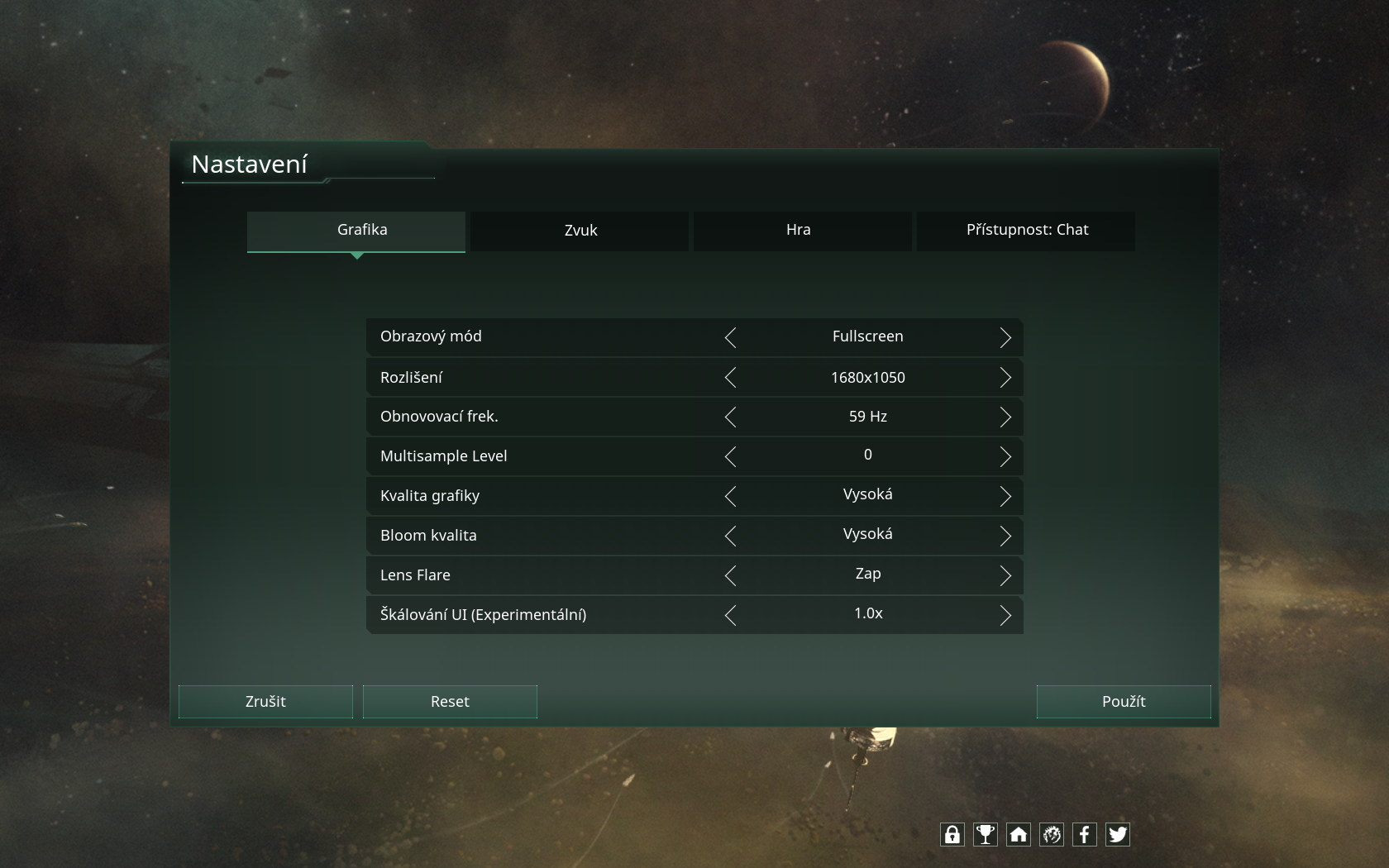Open the Twitter bird icon link

[1118, 835]
